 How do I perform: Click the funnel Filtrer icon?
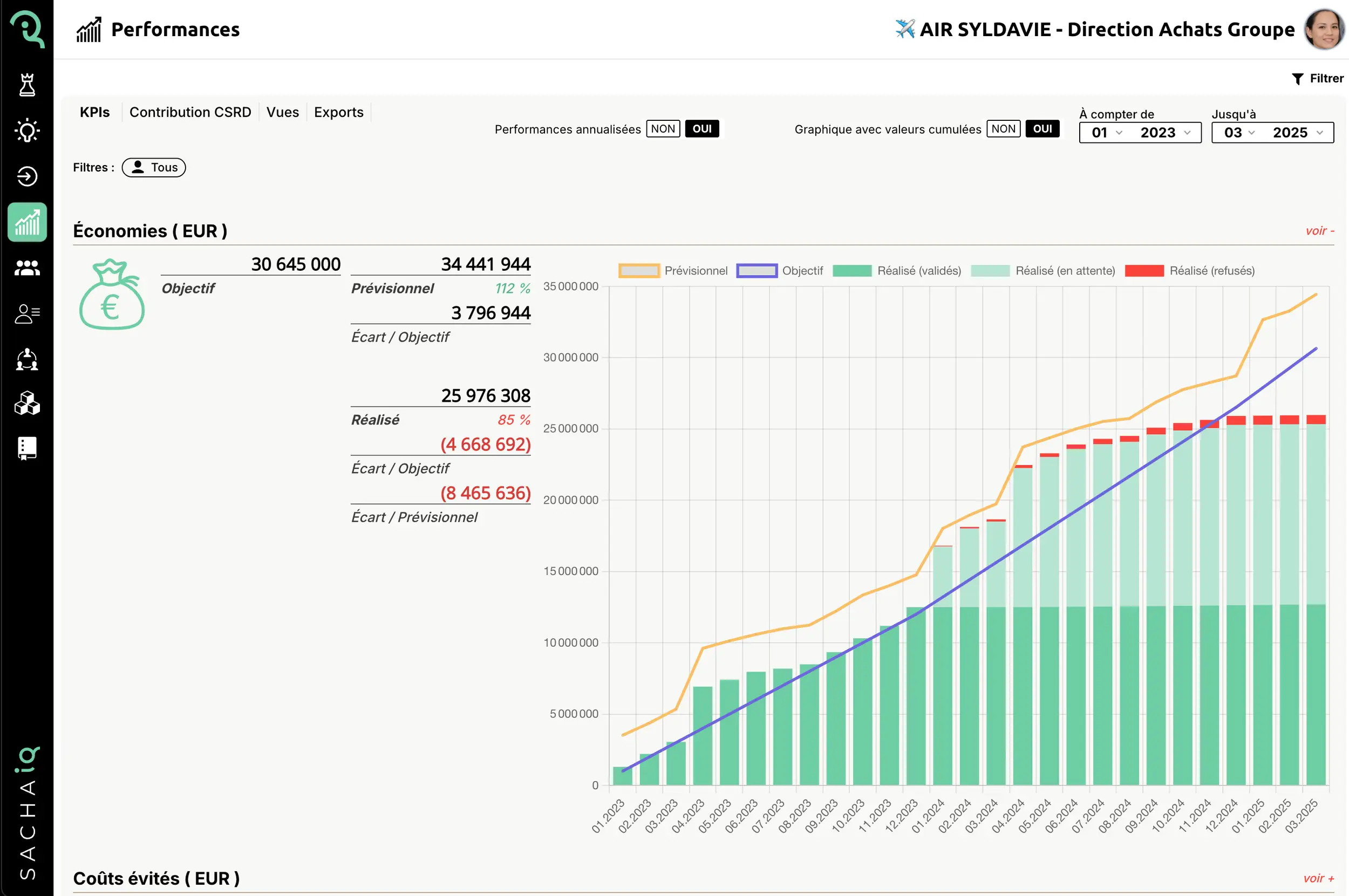point(1297,79)
